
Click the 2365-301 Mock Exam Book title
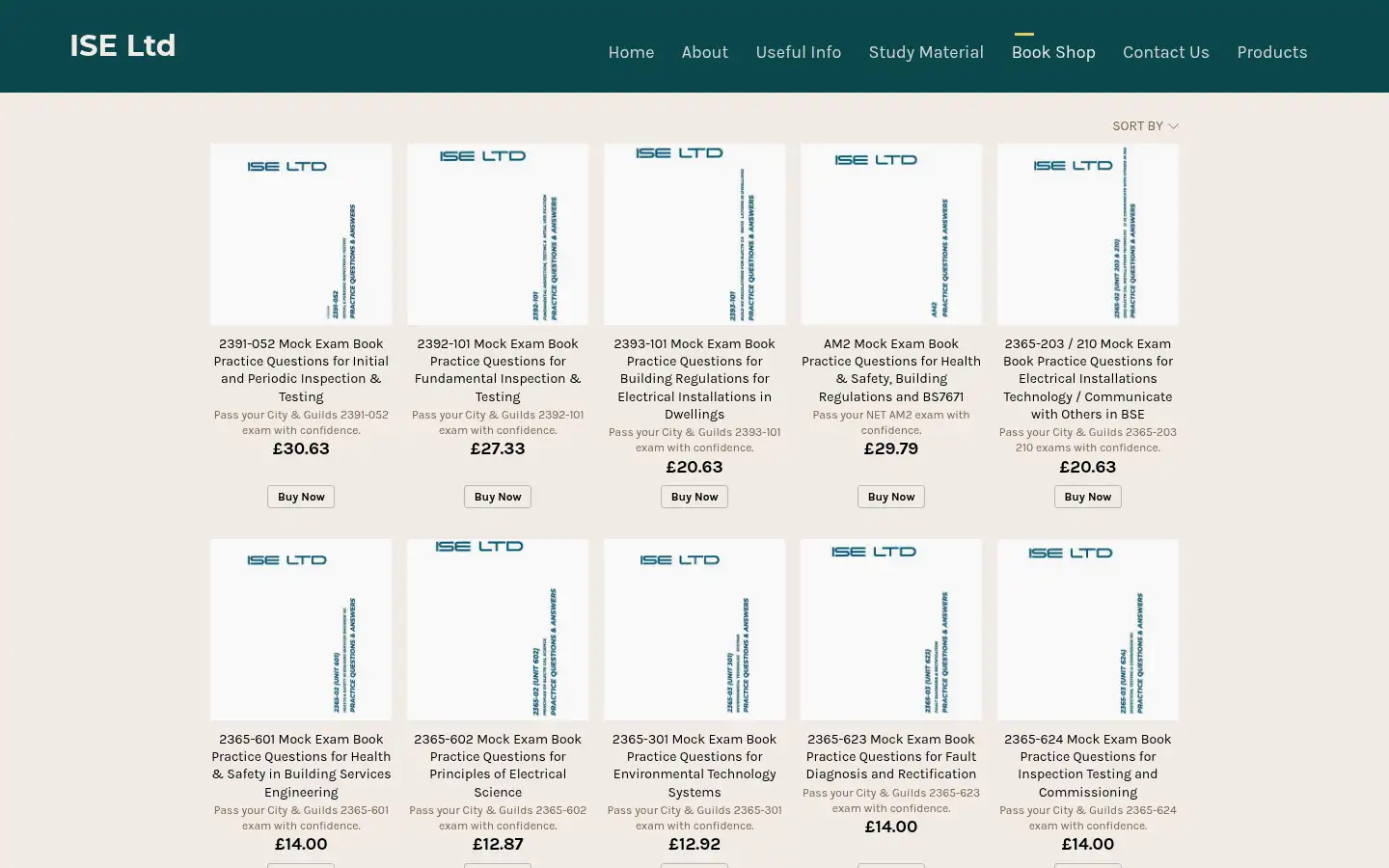(x=694, y=766)
